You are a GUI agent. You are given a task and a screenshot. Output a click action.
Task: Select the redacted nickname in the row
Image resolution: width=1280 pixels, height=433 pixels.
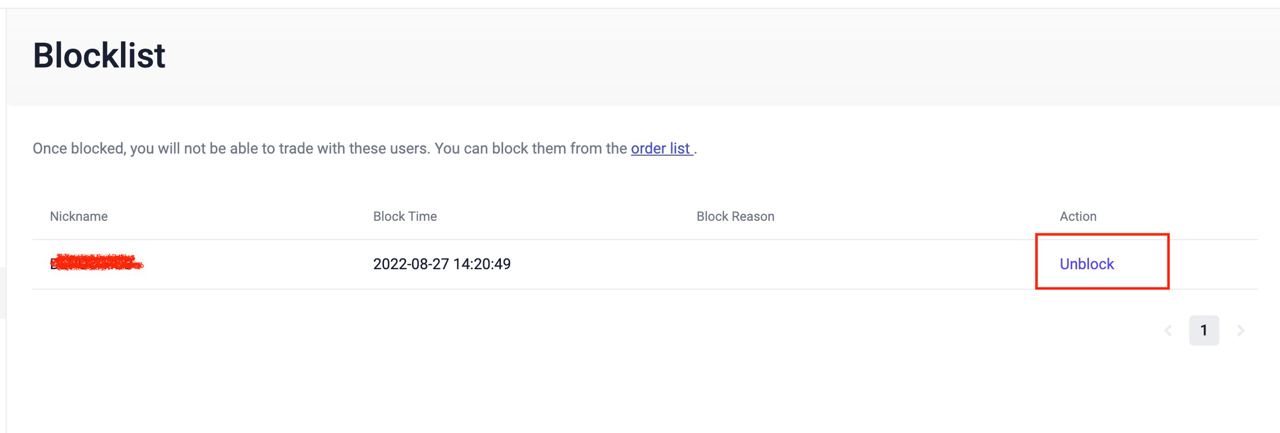coord(96,264)
